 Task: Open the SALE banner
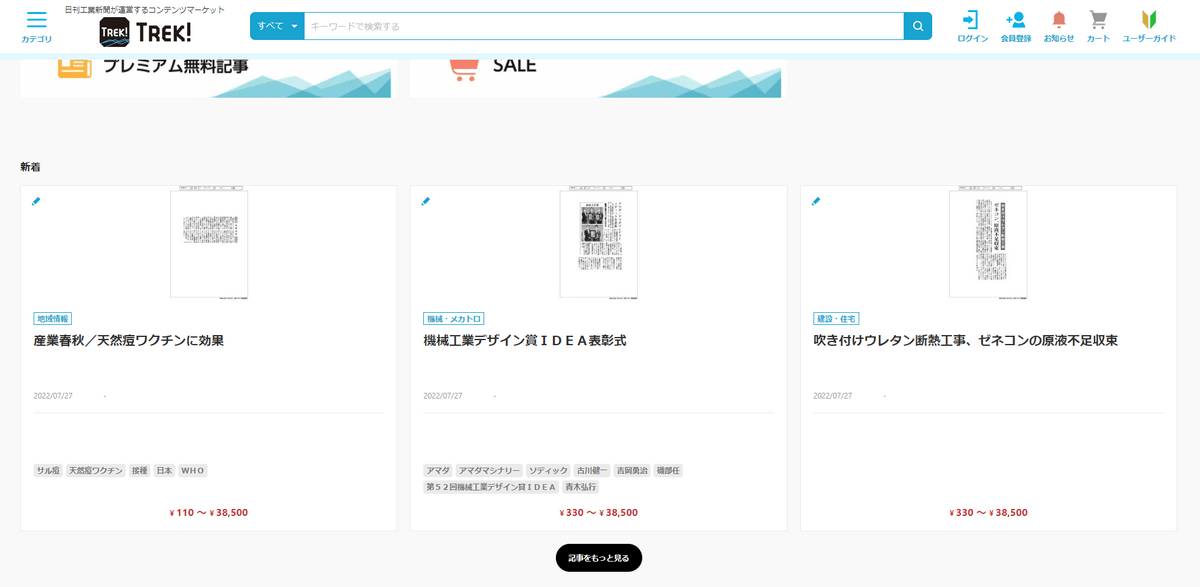598,78
